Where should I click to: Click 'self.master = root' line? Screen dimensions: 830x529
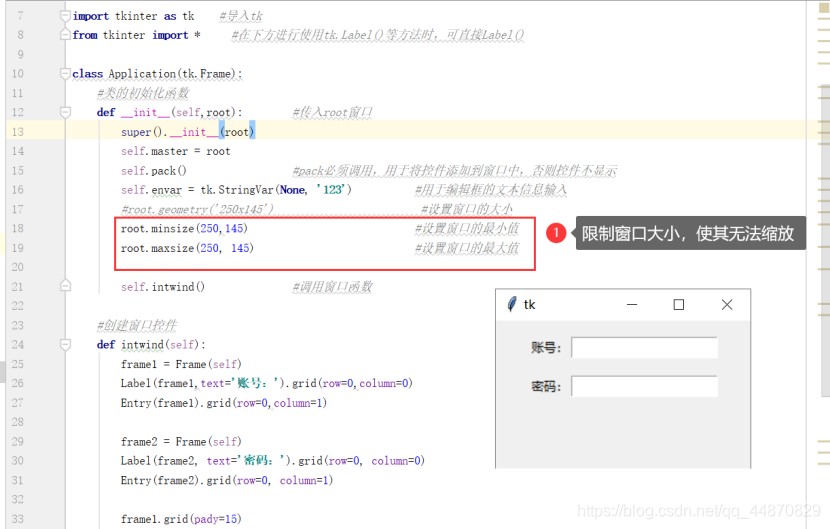[175, 151]
